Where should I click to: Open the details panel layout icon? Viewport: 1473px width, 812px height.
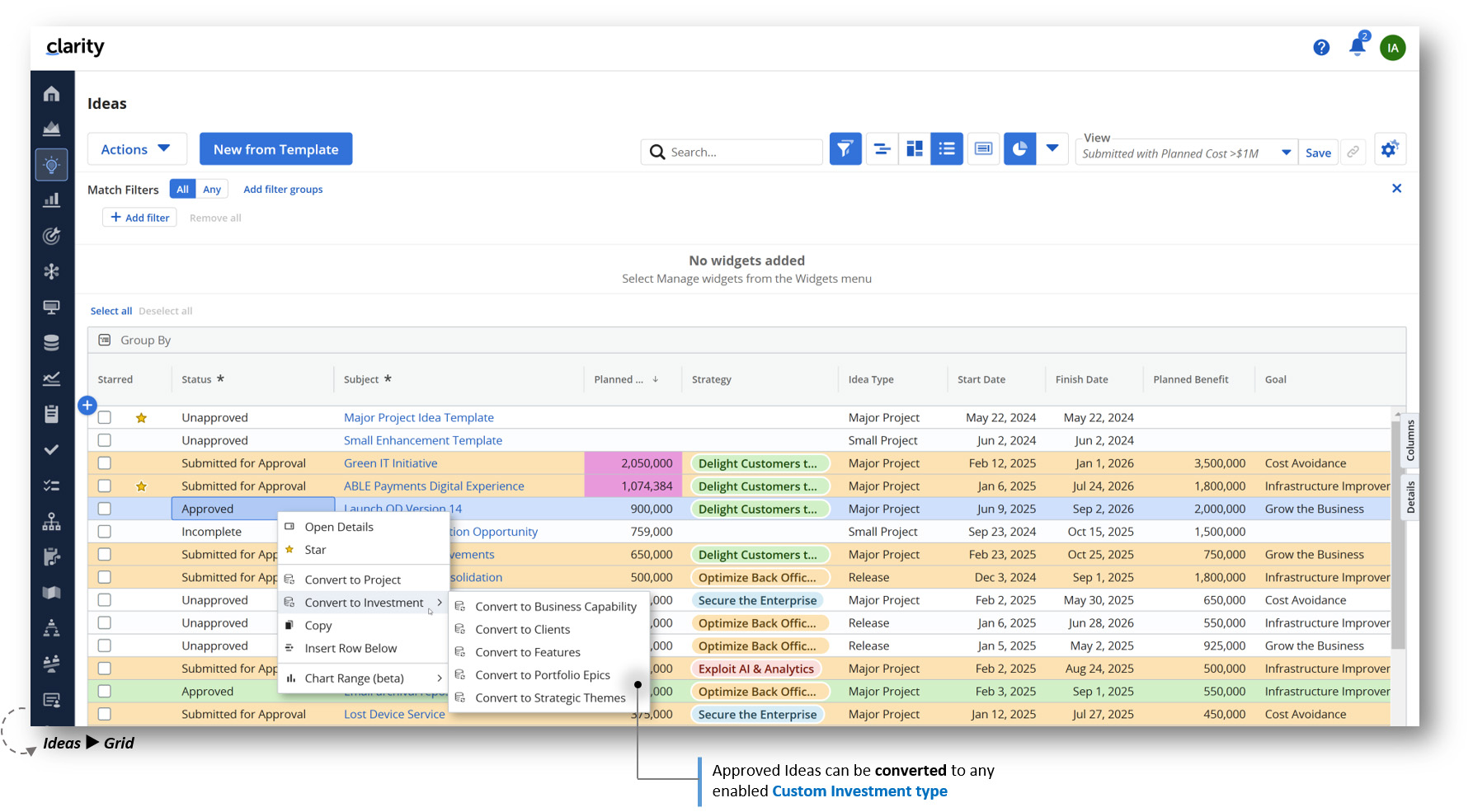983,149
